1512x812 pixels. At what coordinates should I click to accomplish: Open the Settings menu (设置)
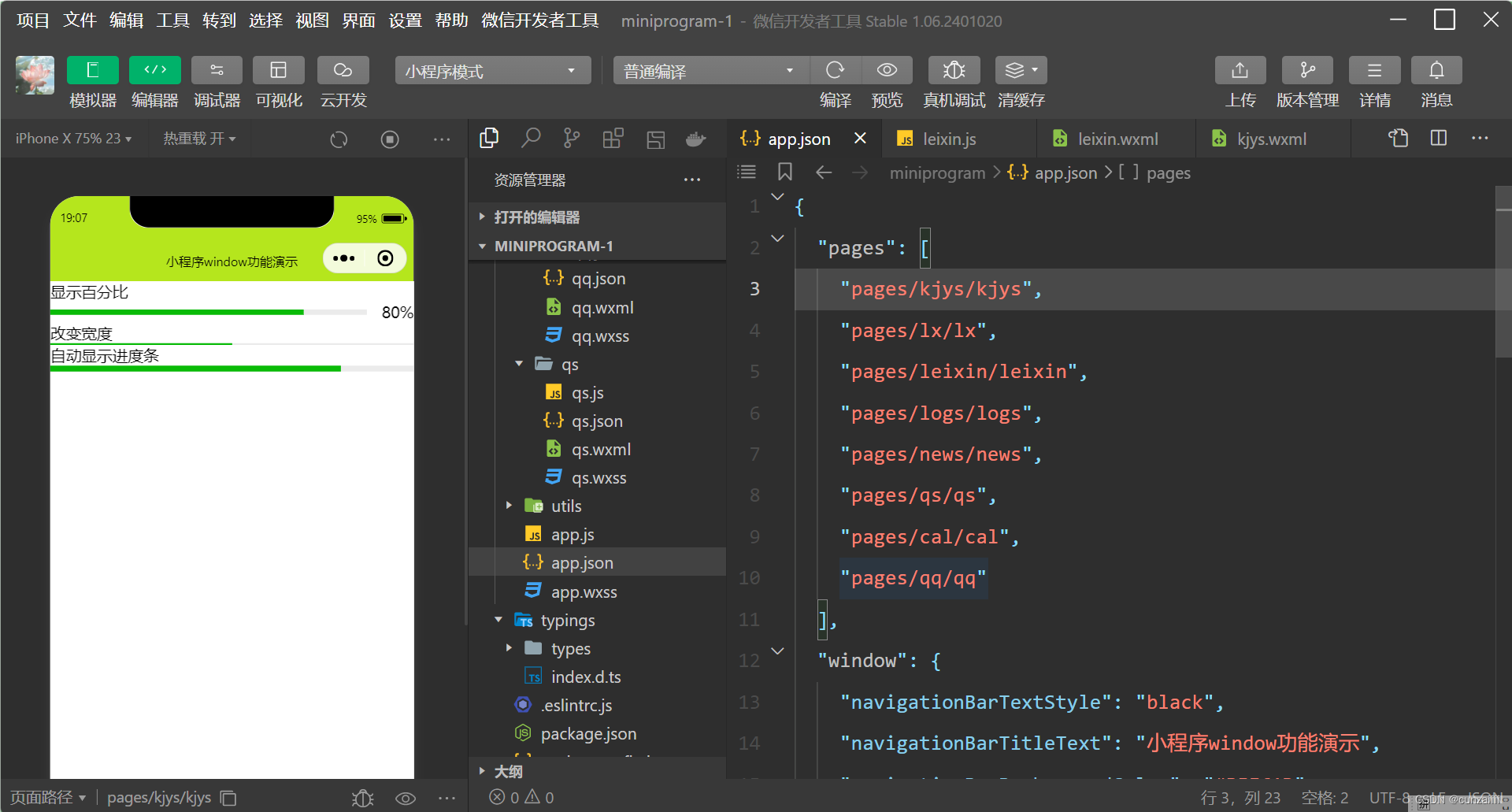tap(406, 20)
